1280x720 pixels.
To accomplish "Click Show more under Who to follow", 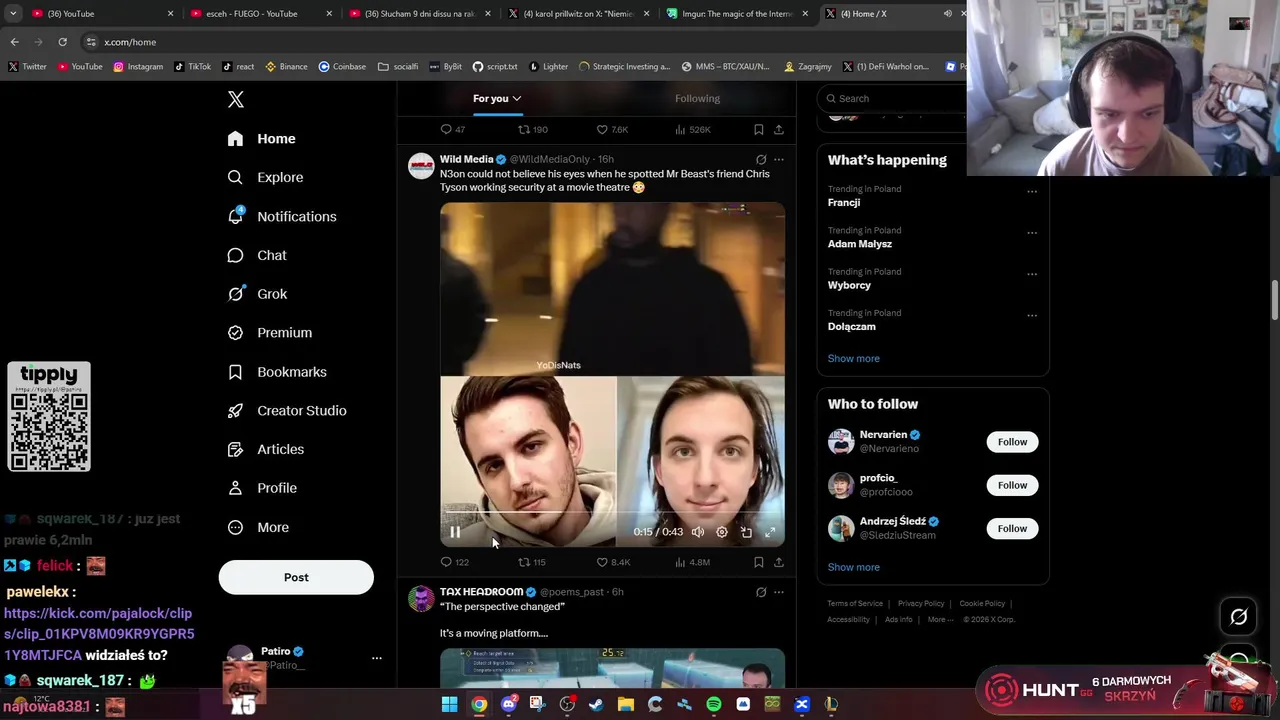I will pos(853,567).
